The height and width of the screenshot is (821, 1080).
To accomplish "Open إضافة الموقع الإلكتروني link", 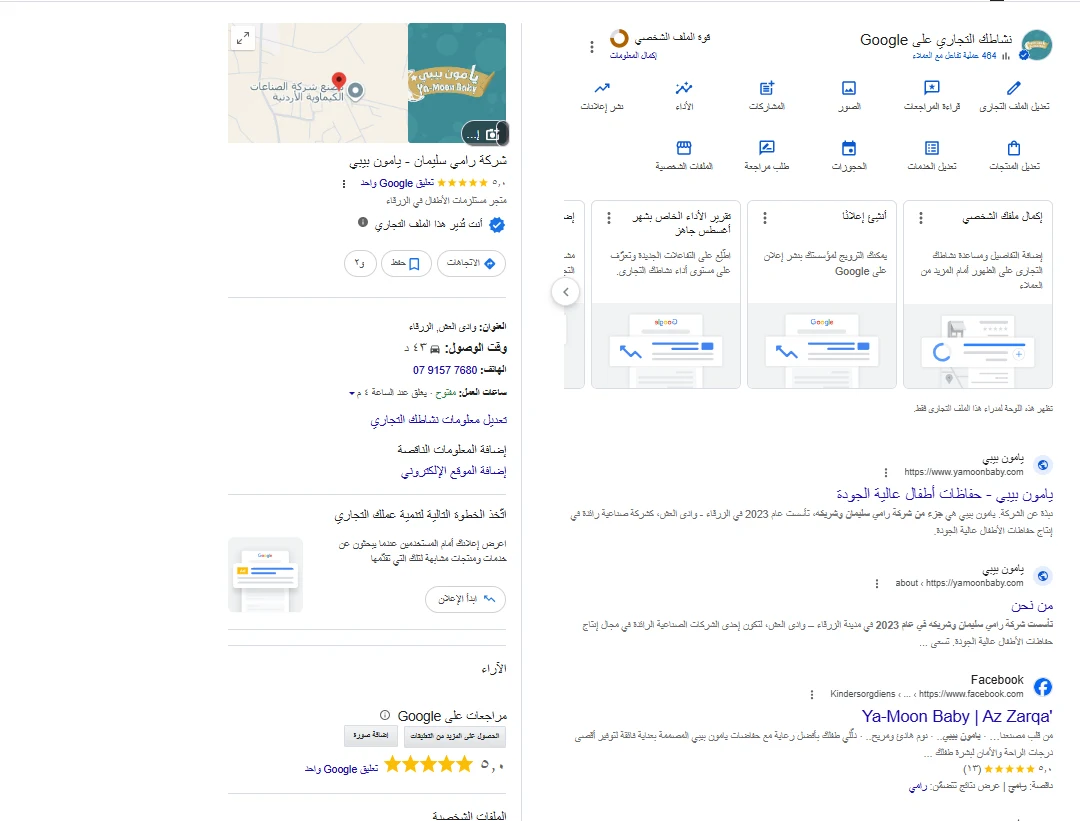I will [x=454, y=471].
